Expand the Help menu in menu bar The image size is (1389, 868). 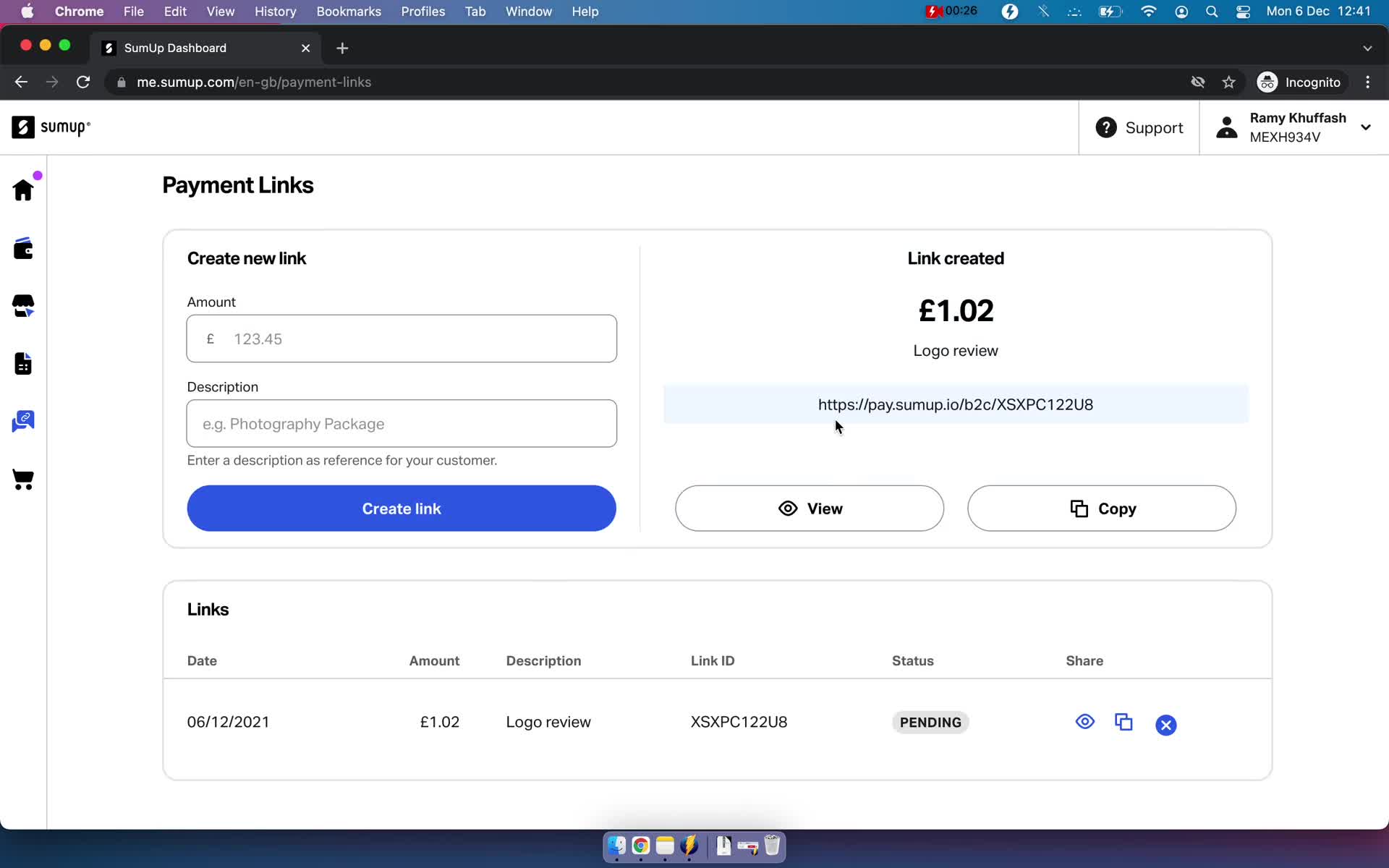585,11
